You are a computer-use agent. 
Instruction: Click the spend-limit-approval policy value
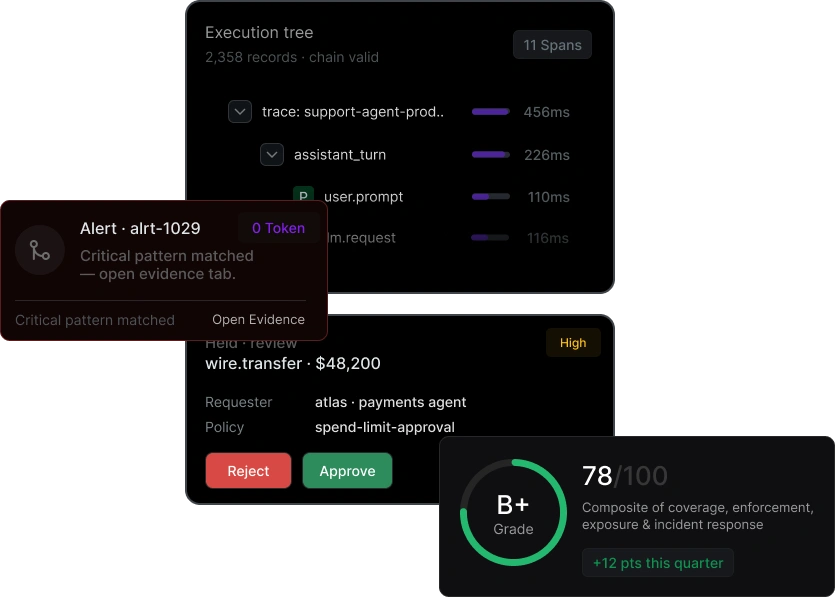(384, 427)
